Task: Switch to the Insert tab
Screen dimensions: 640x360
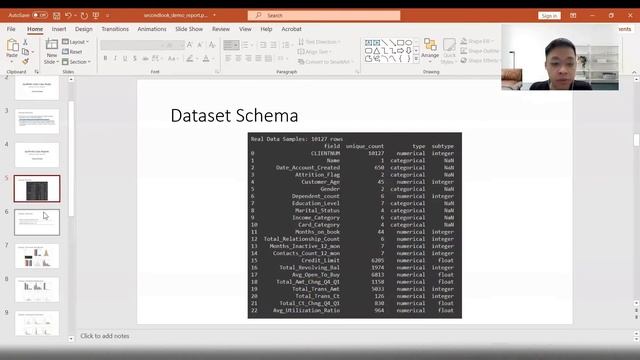Action: point(59,29)
